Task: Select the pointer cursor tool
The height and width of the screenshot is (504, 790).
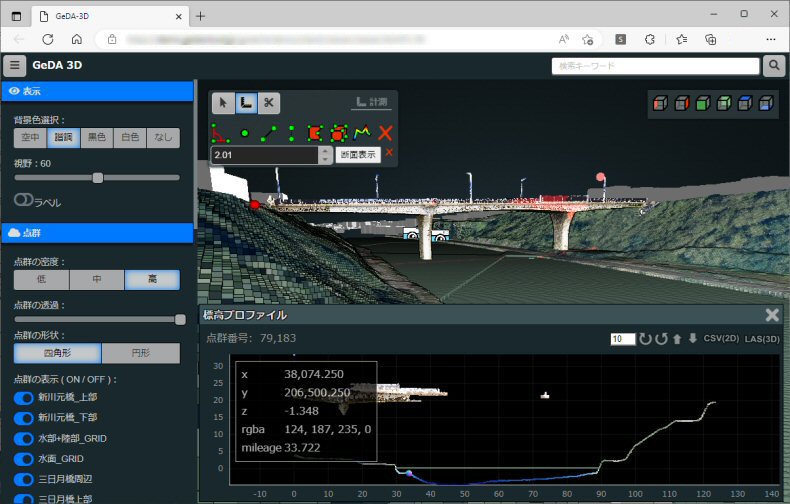Action: click(x=224, y=102)
